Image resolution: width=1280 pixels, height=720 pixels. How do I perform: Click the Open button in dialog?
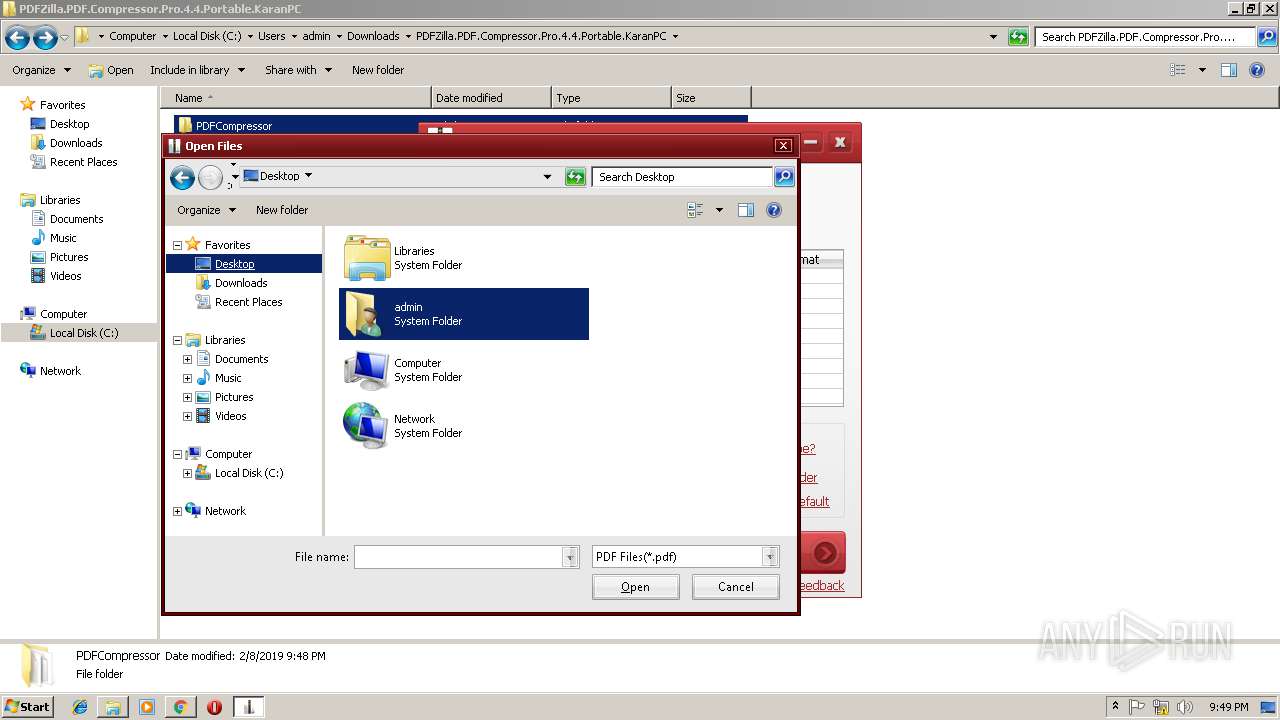click(x=635, y=587)
